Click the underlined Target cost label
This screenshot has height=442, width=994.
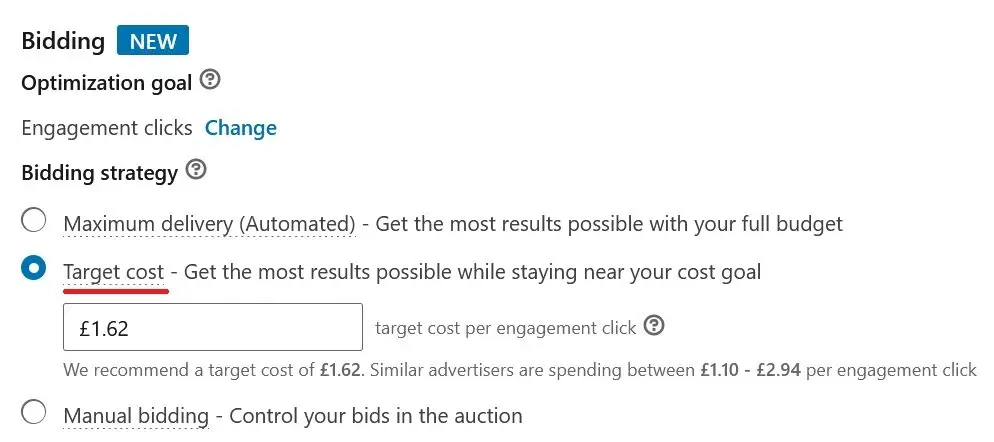click(x=113, y=273)
